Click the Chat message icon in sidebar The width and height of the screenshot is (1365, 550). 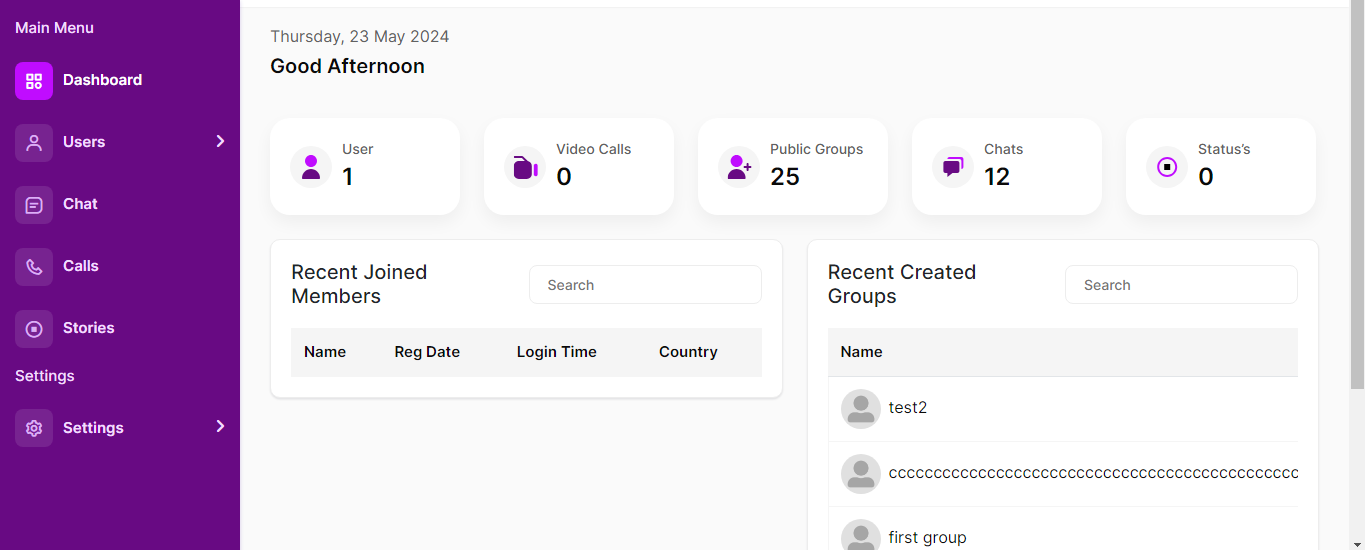(34, 205)
